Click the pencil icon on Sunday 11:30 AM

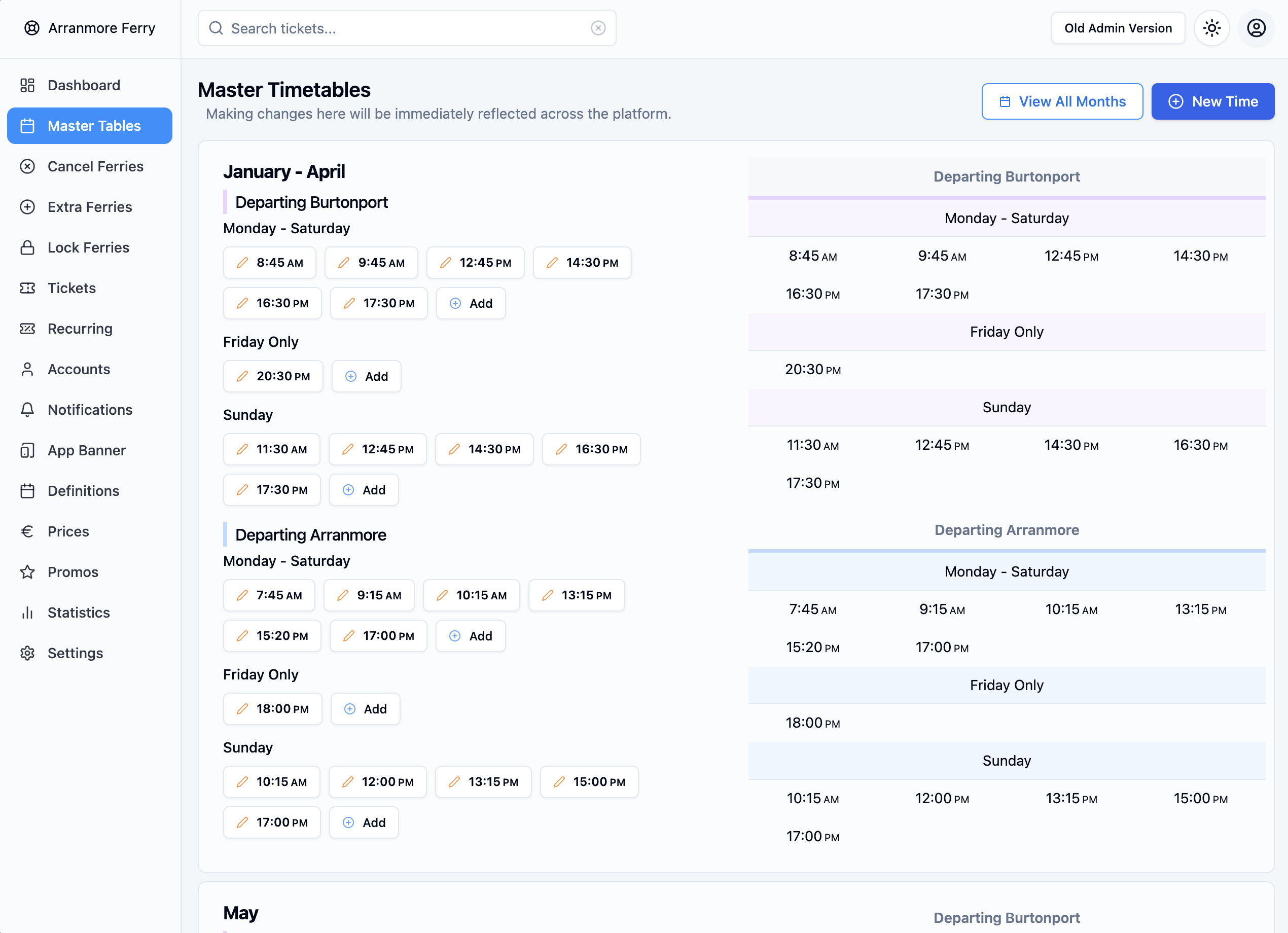[242, 449]
